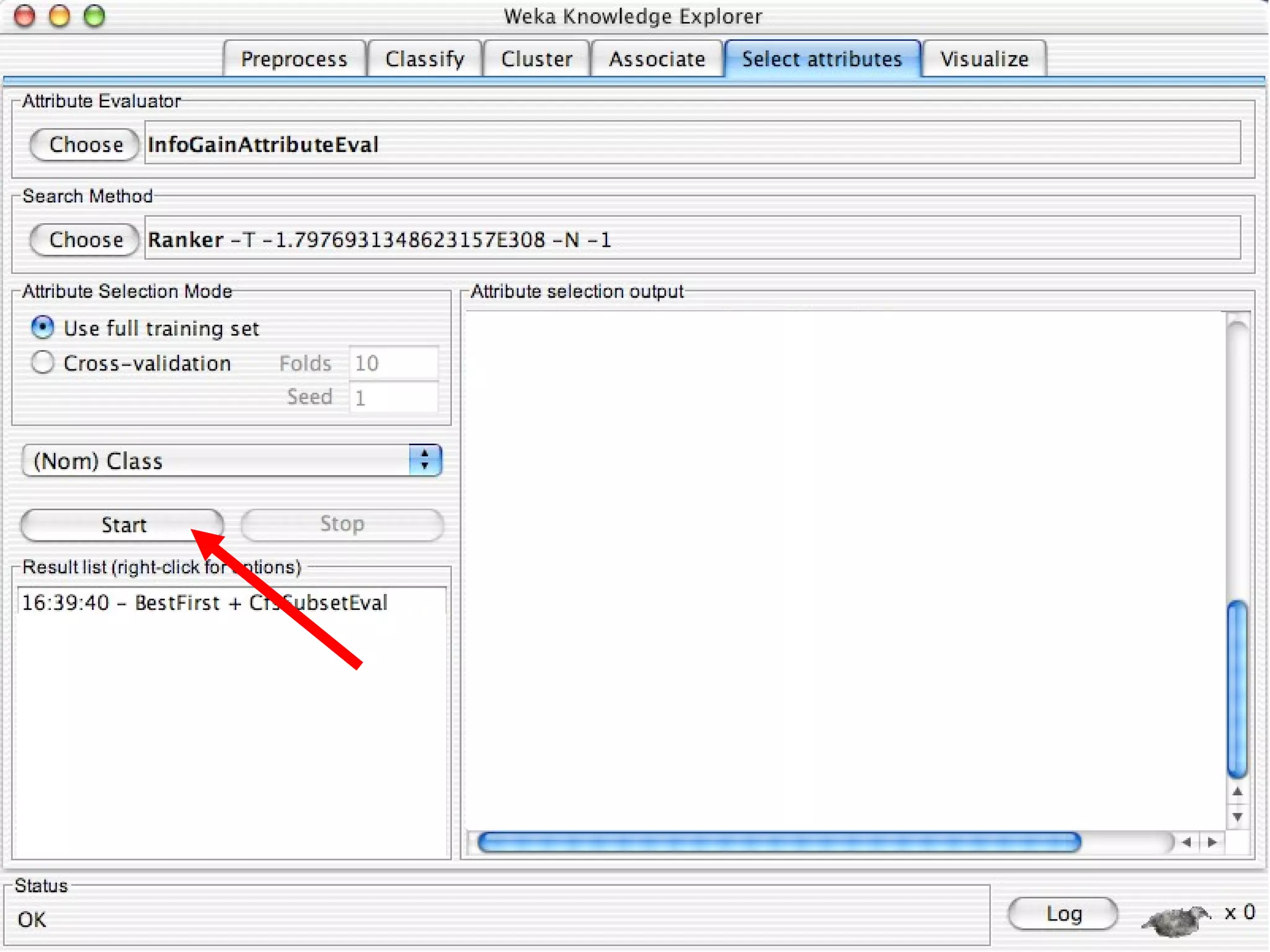Click the horizontal output scrollbar thumb
Viewport: 1270px width, 952px height.
(778, 842)
